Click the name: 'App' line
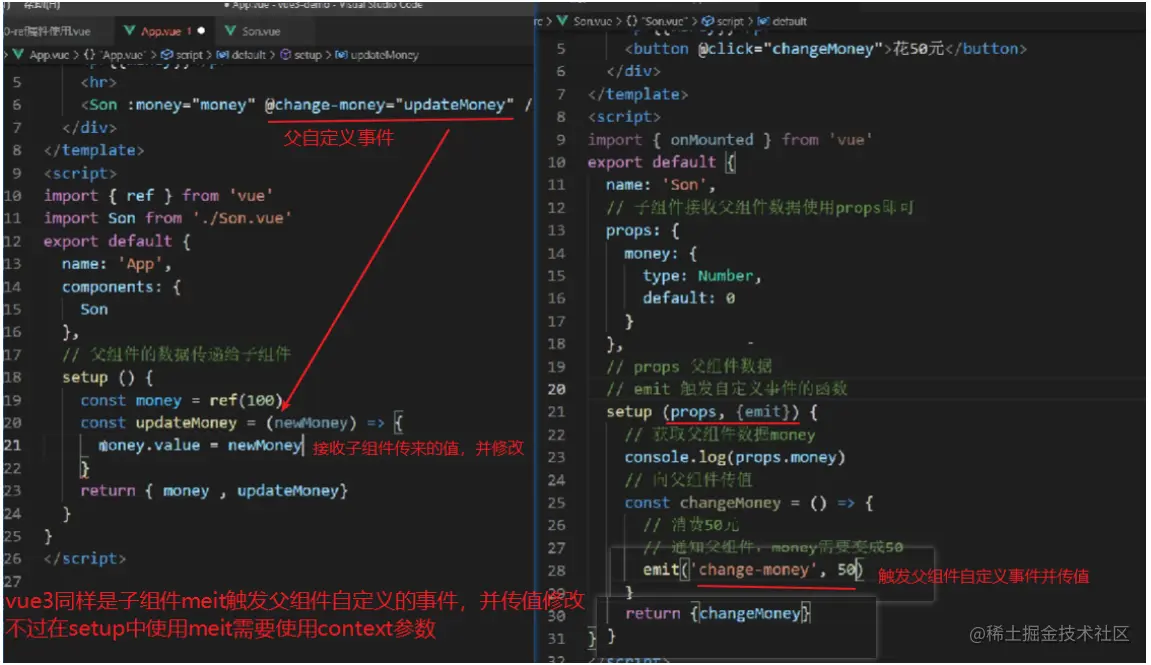This screenshot has height=665, width=1151. (116, 264)
